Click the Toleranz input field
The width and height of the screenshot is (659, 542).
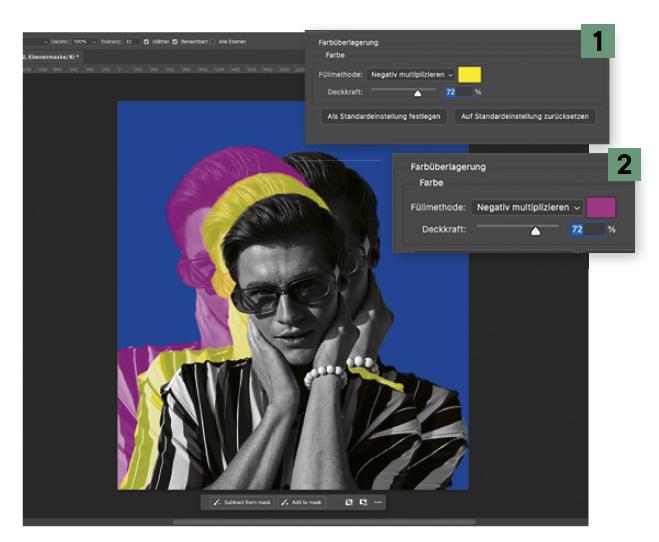[x=132, y=42]
